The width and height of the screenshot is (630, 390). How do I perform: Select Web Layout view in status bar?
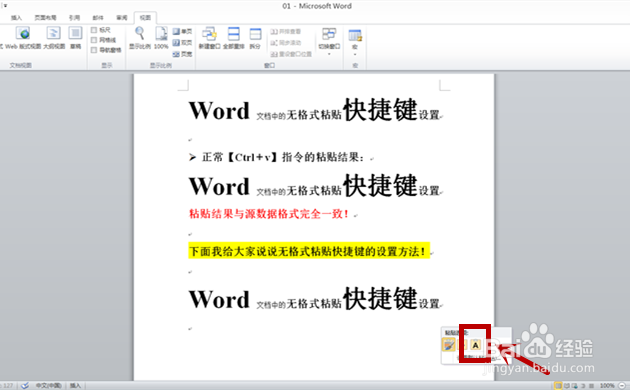[x=575, y=386]
